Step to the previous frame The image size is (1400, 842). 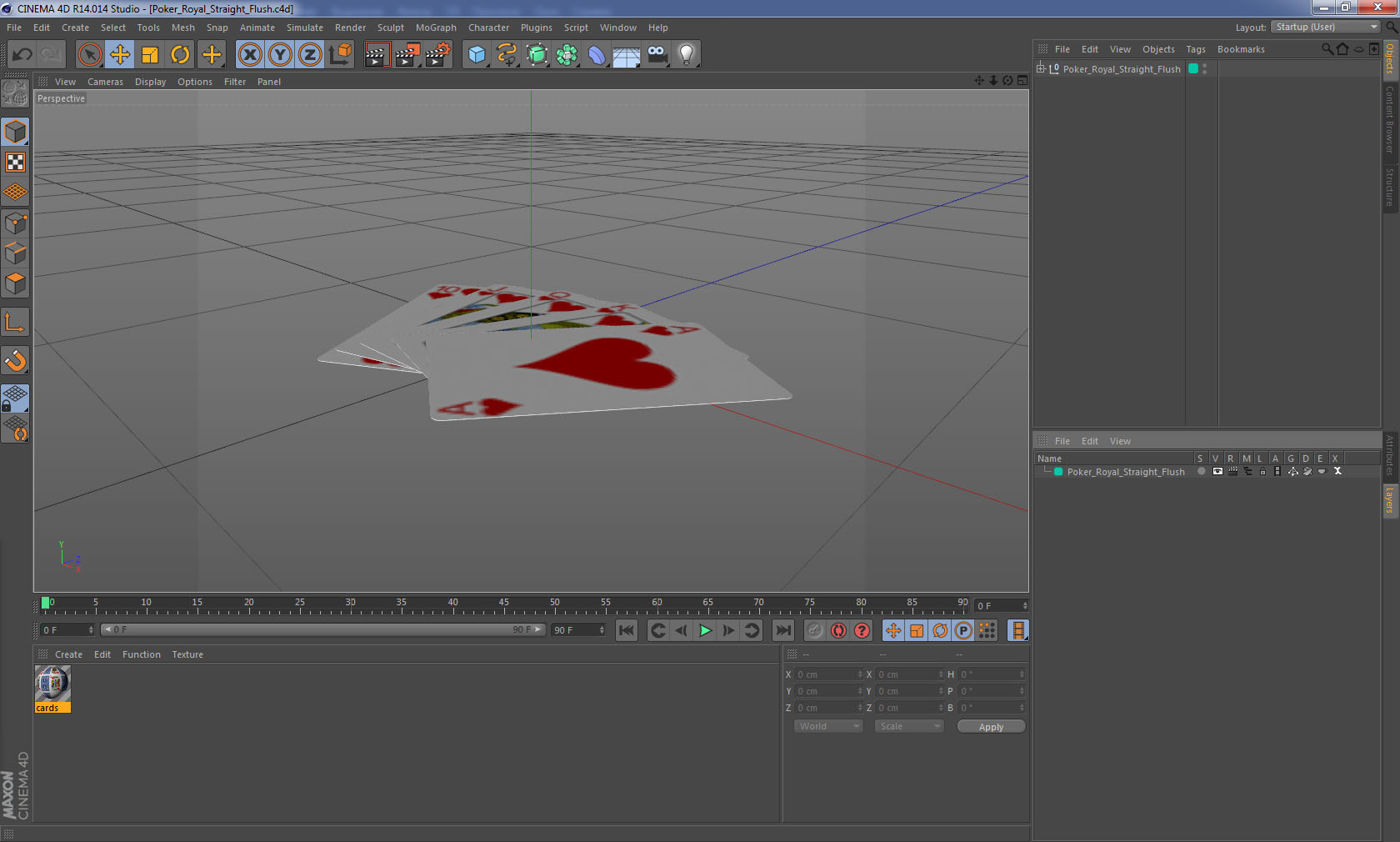[682, 630]
